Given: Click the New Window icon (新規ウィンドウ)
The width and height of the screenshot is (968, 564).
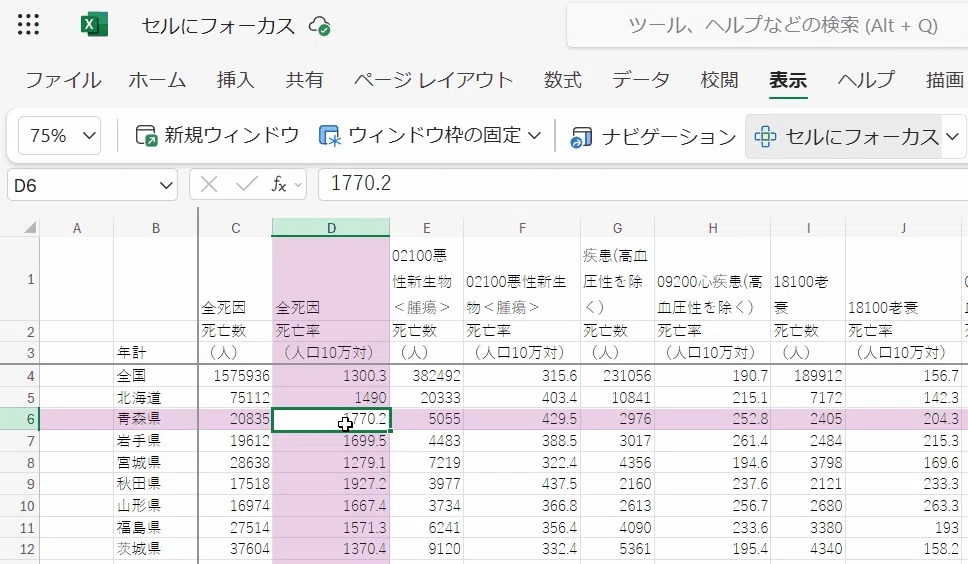Looking at the screenshot, I should pos(147,136).
